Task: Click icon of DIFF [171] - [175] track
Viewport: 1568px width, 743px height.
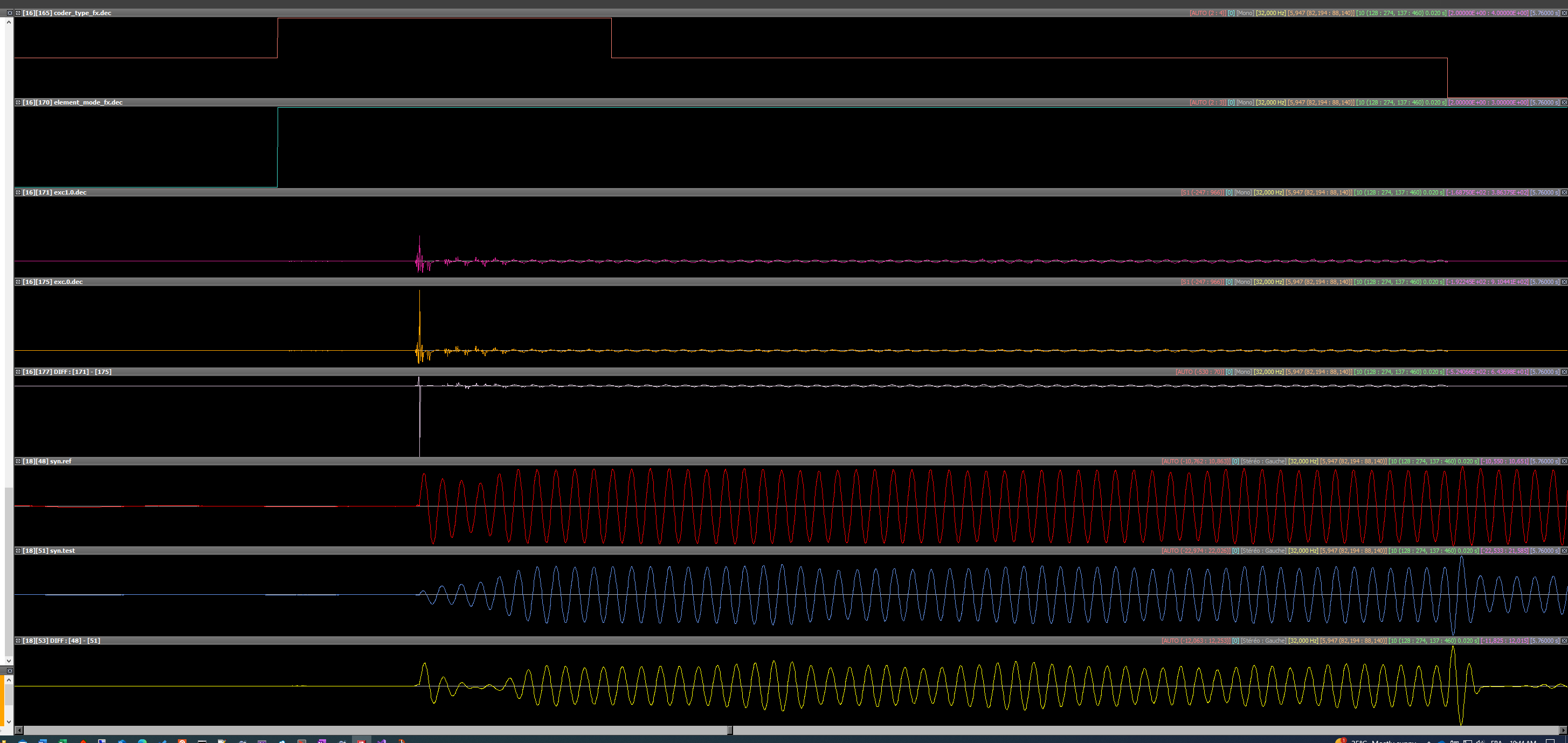Action: click(x=18, y=372)
